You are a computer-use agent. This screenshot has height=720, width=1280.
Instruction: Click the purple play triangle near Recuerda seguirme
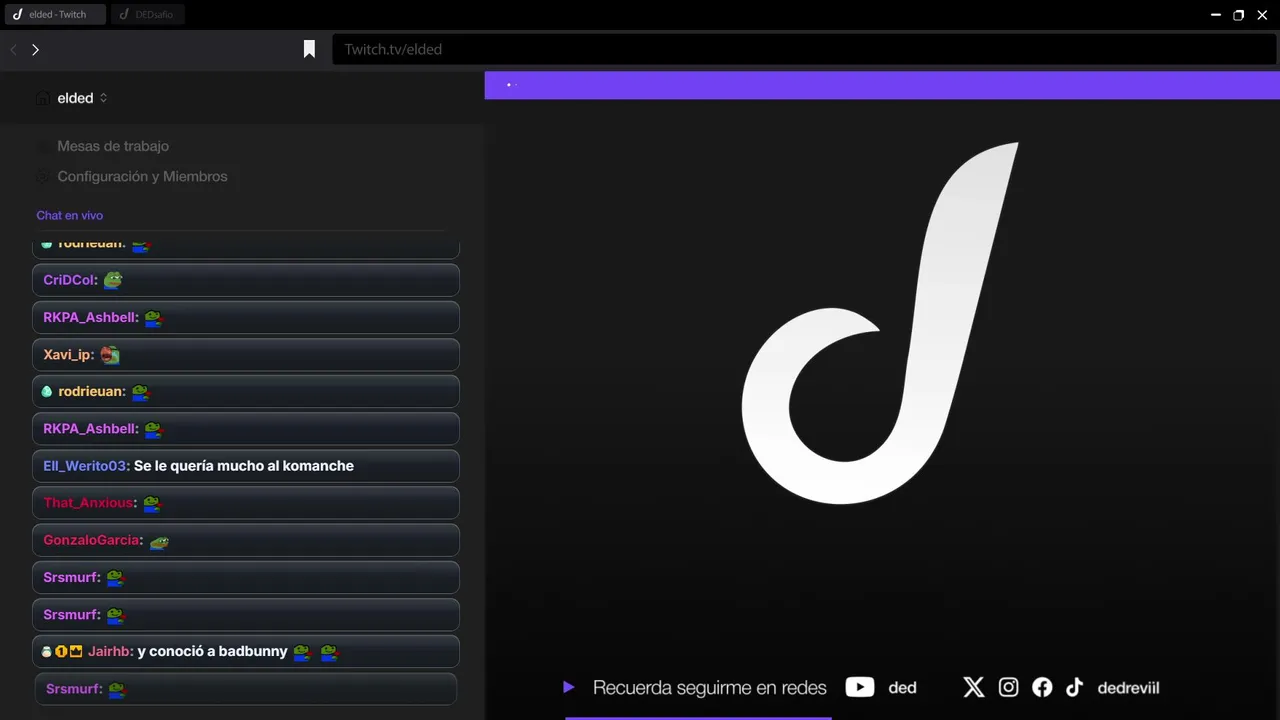point(568,687)
